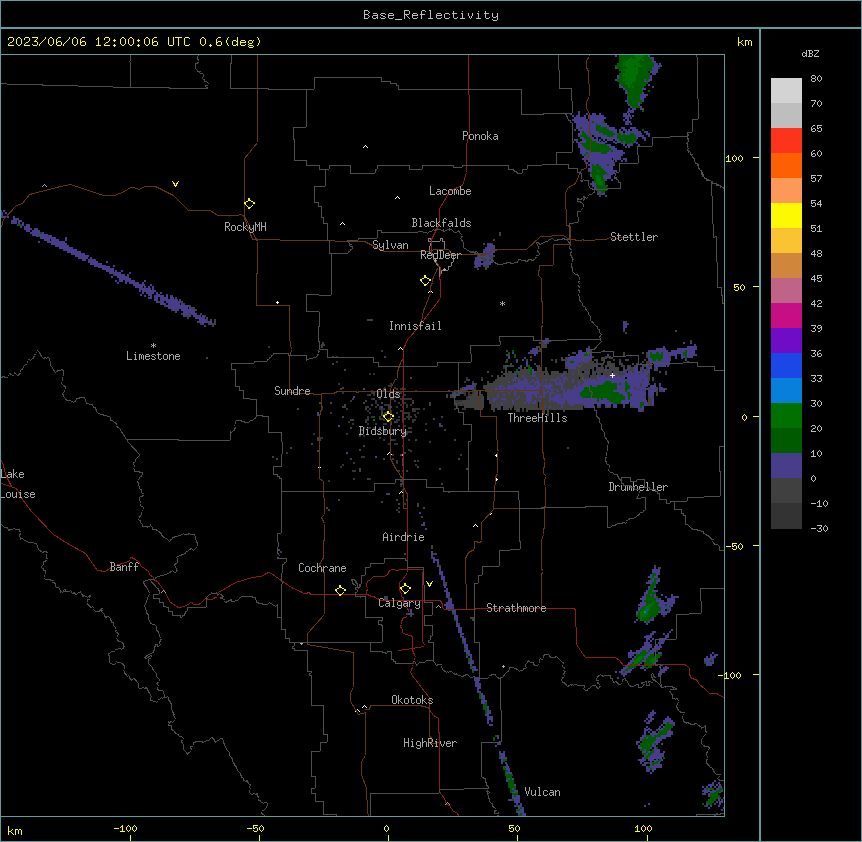Click the Strathmore label
This screenshot has width=862, height=842.
516,608
